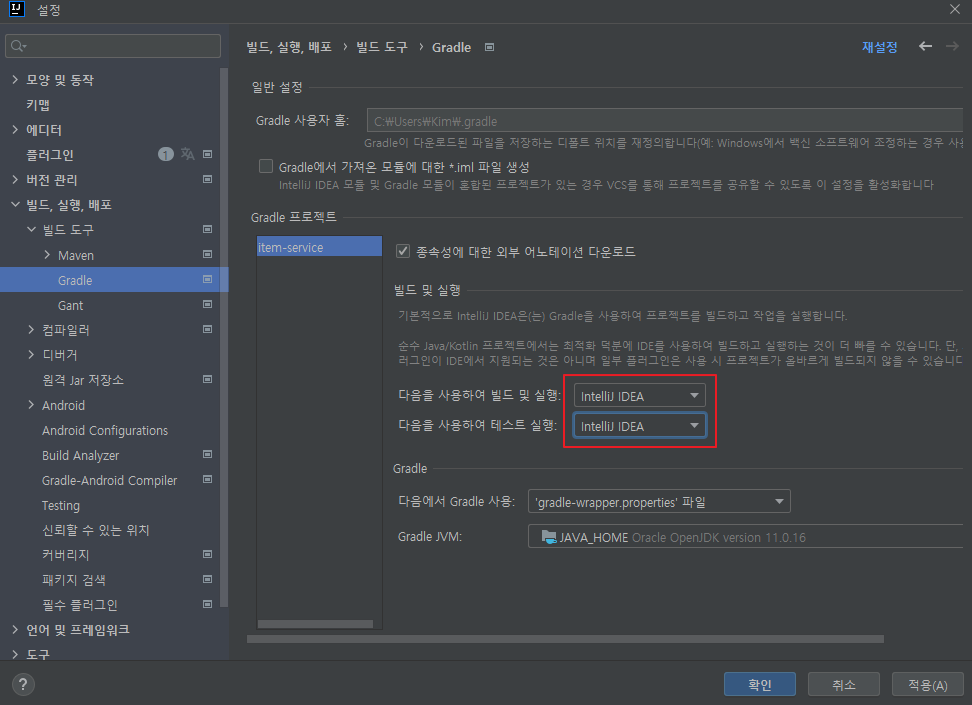Screen dimensions: 972x705
Task: Click 재설정 link to reset changes
Action: tap(880, 47)
